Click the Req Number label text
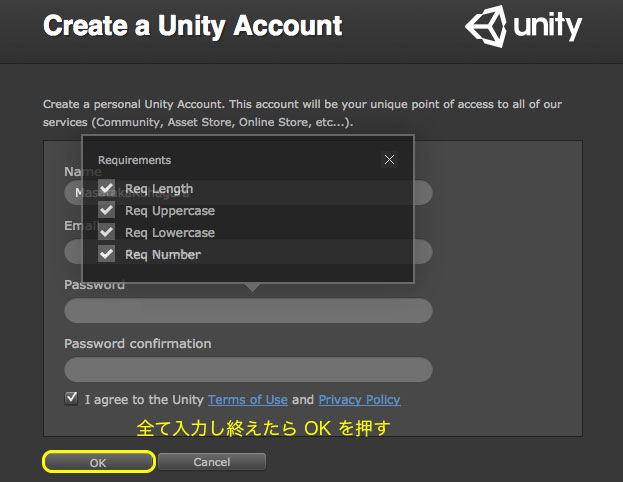Viewport: 623px width, 482px height. point(163,255)
